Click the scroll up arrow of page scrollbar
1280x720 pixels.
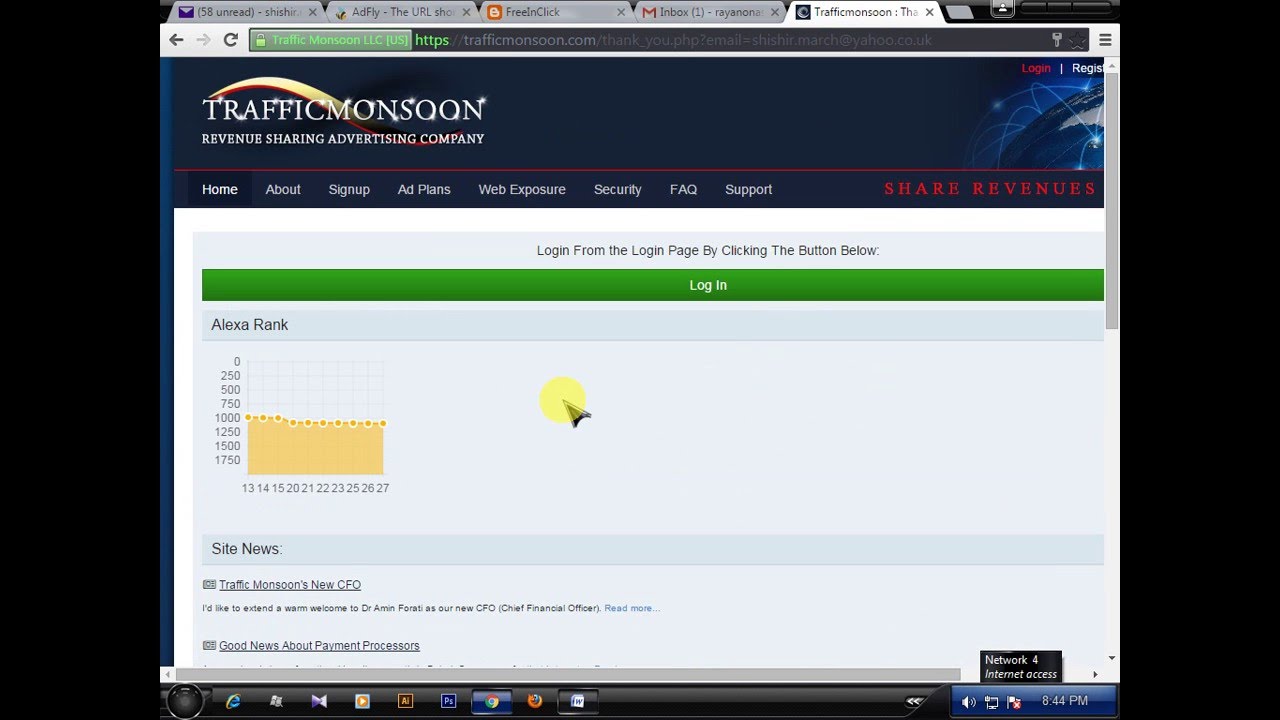coord(1112,66)
